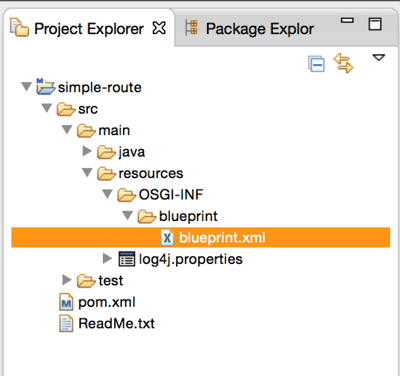Collapse the src folder triangle
The height and width of the screenshot is (376, 400).
(x=47, y=108)
